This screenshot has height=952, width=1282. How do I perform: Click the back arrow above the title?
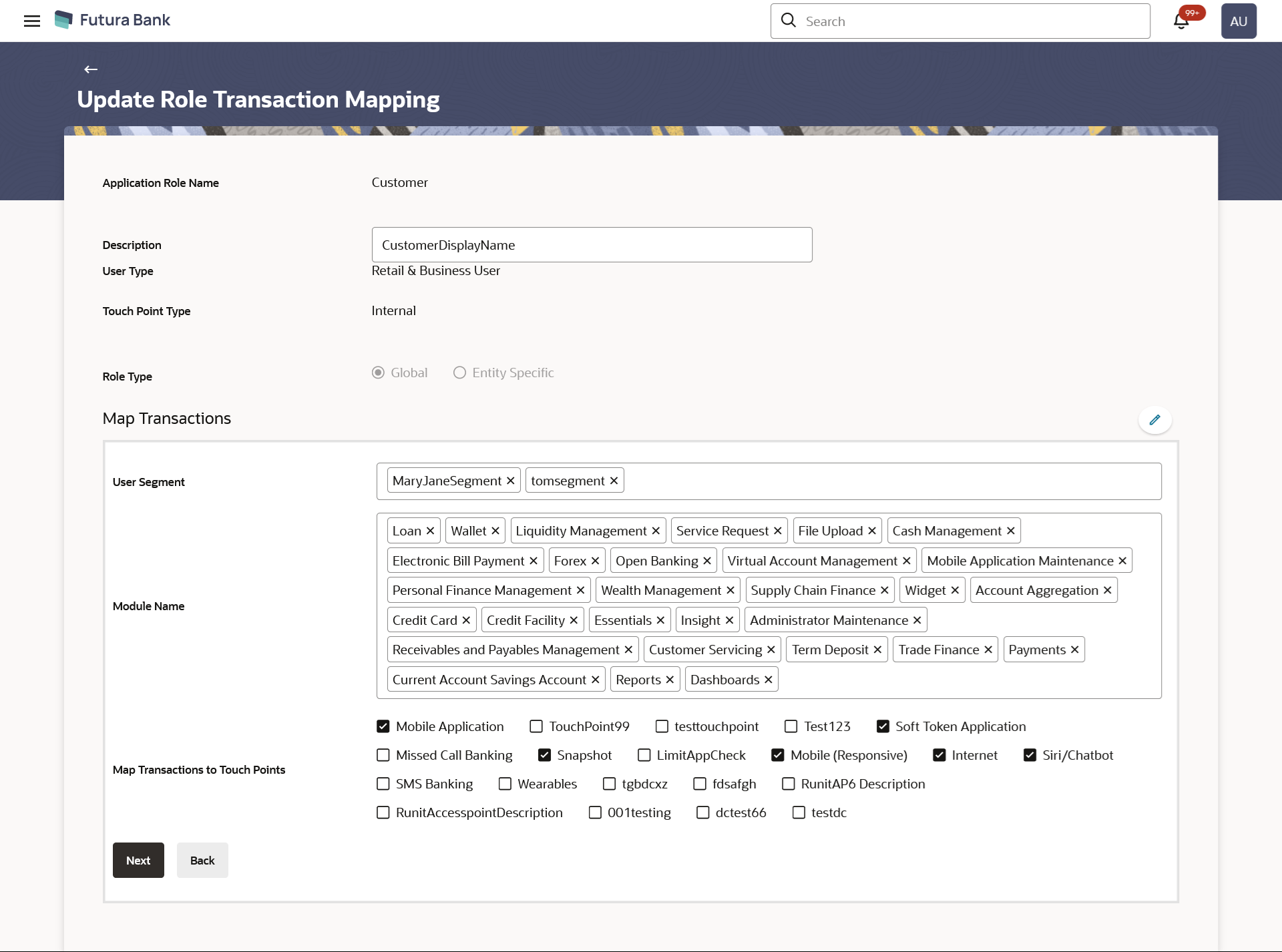[x=91, y=69]
